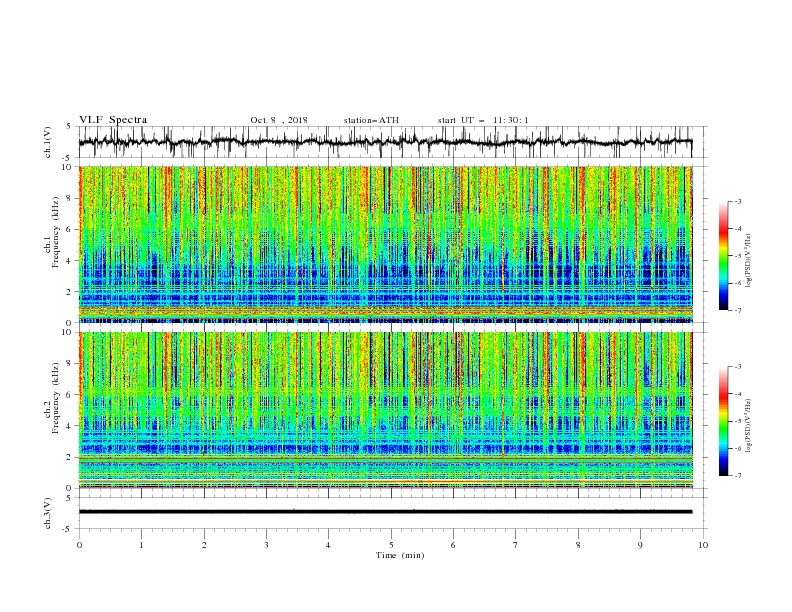Click the "VLF Spectra" plot title
This screenshot has width=792, height=612.
point(113,120)
